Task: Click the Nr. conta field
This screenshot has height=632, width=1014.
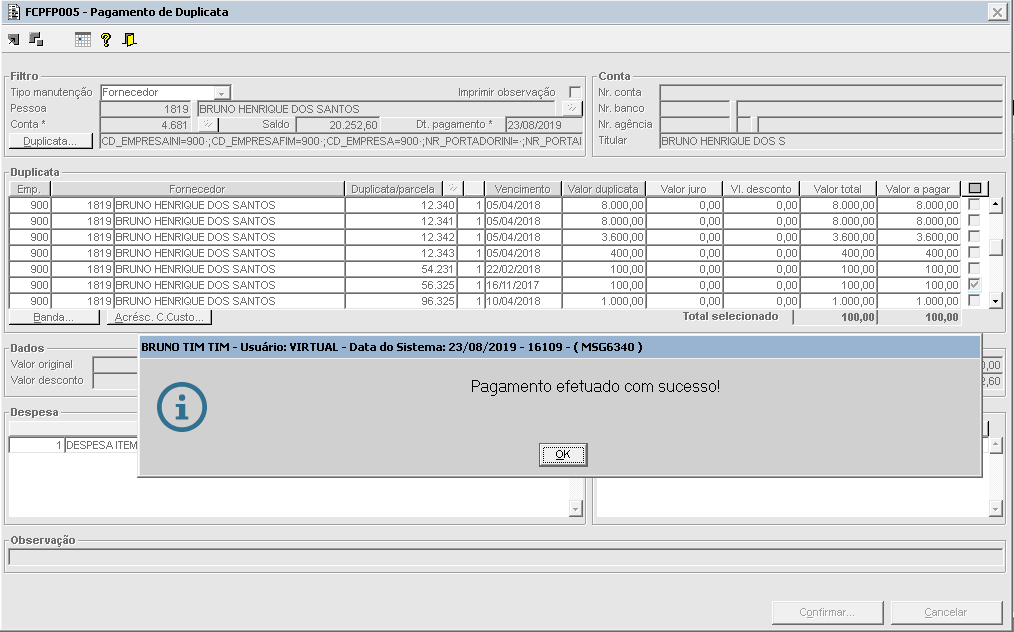Action: tap(831, 93)
